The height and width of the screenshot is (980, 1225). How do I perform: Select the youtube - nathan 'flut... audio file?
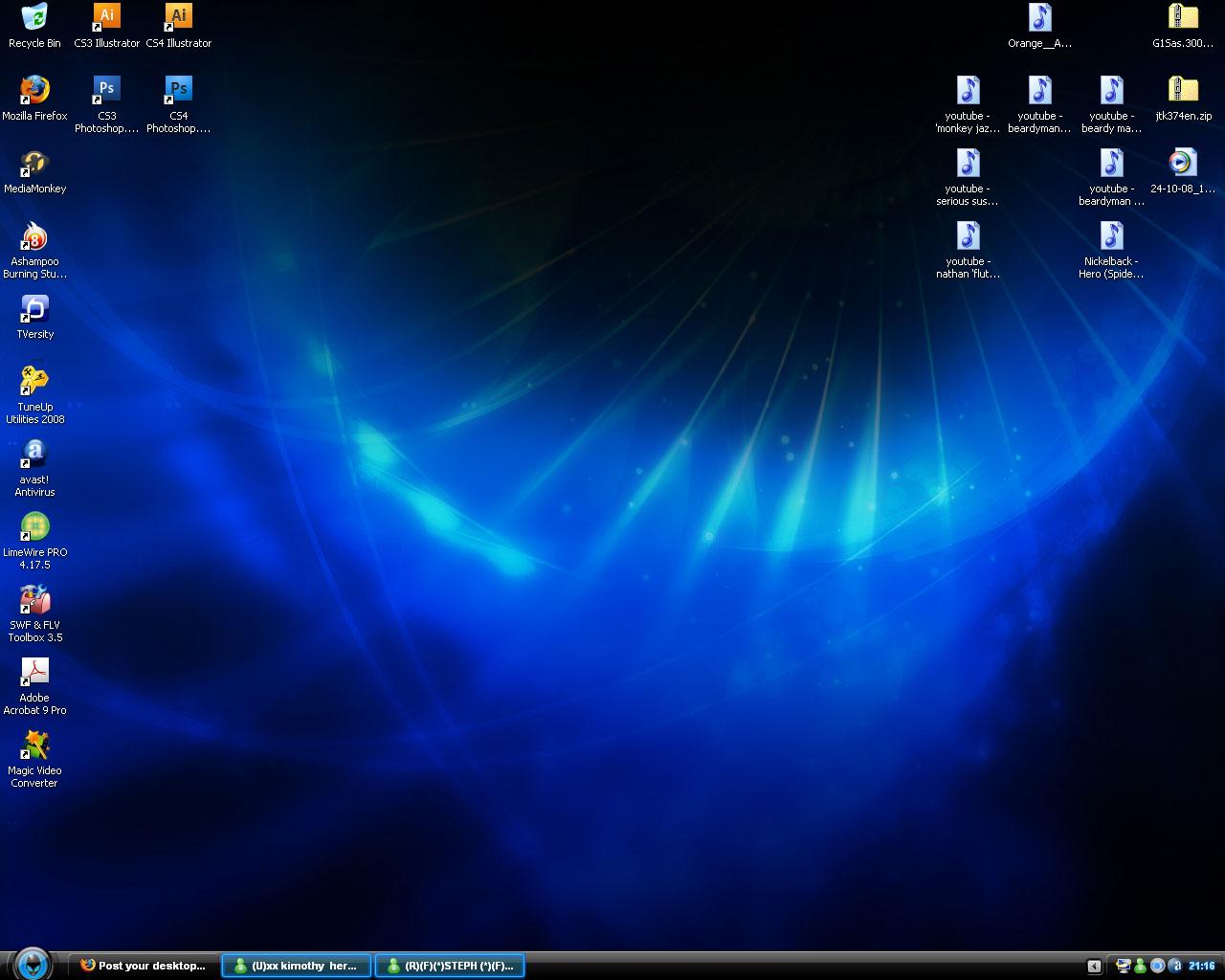click(968, 250)
